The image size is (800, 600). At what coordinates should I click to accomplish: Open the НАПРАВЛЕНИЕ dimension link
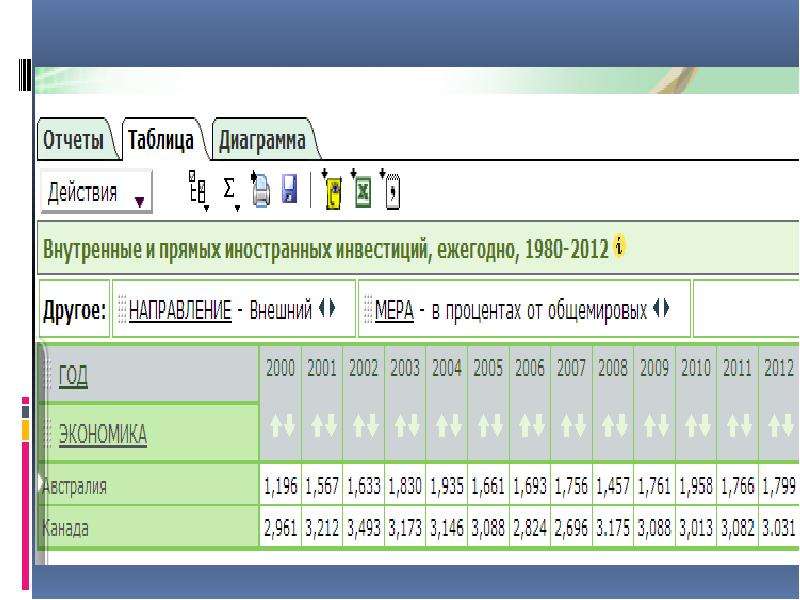tap(180, 310)
